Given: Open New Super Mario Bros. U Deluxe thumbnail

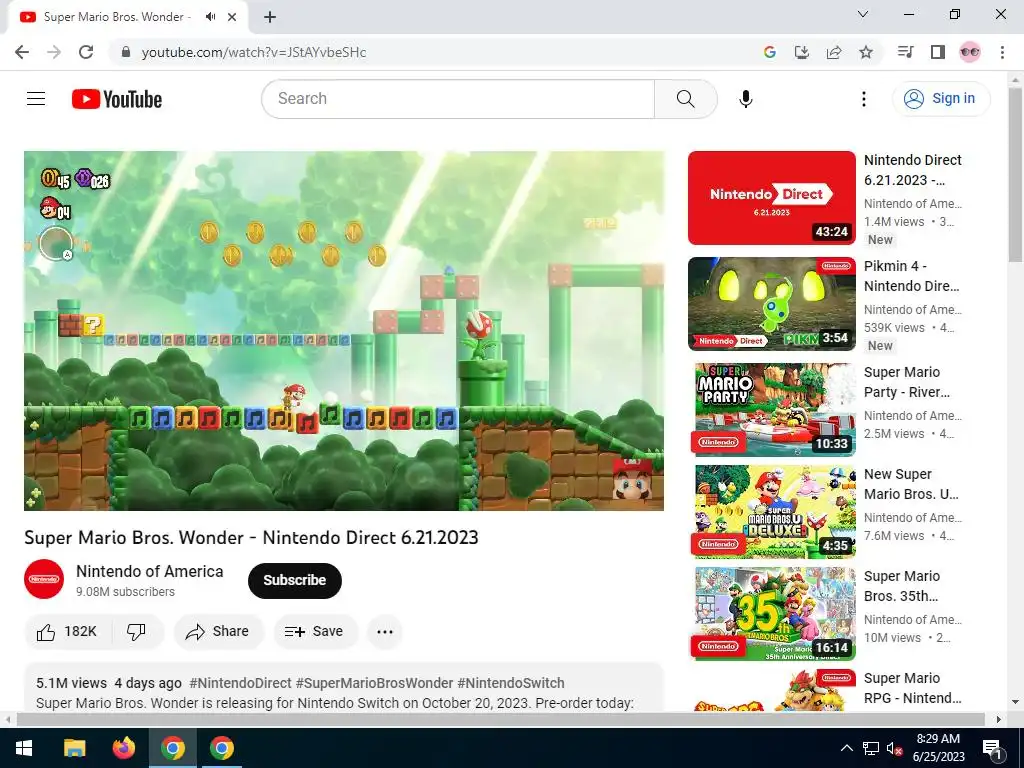Looking at the screenshot, I should coord(772,511).
